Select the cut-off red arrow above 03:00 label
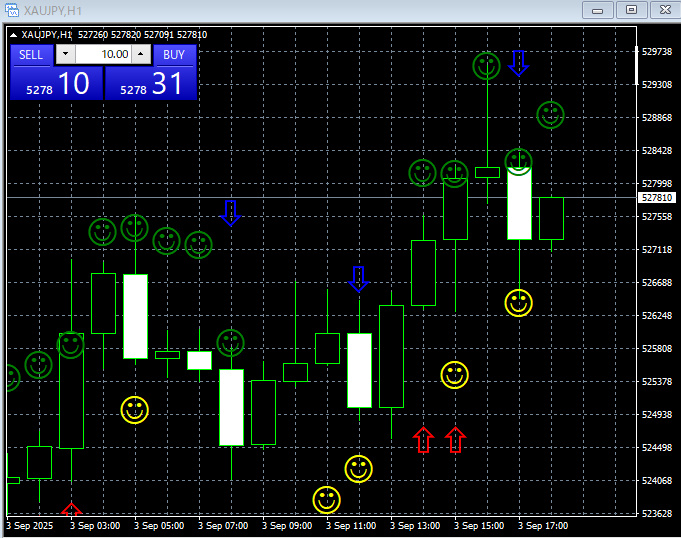Screen dimensions: 681x538 [x=72, y=509]
